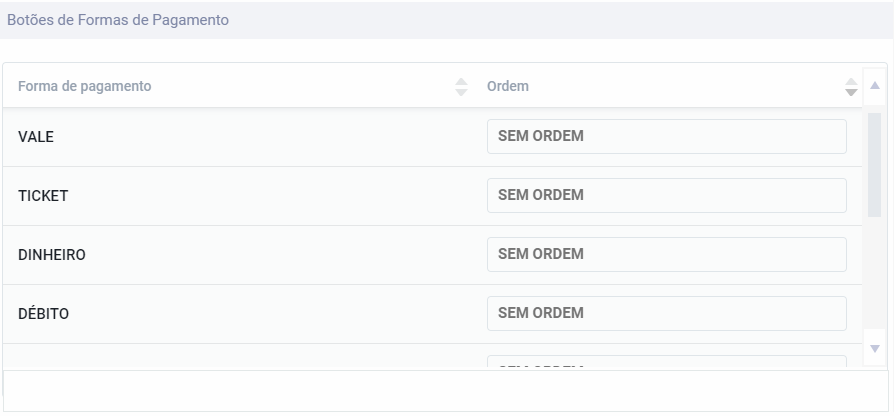Viewport: 894px width, 416px height.
Task: Focus the Ordem field for DÉBITO
Action: (666, 314)
